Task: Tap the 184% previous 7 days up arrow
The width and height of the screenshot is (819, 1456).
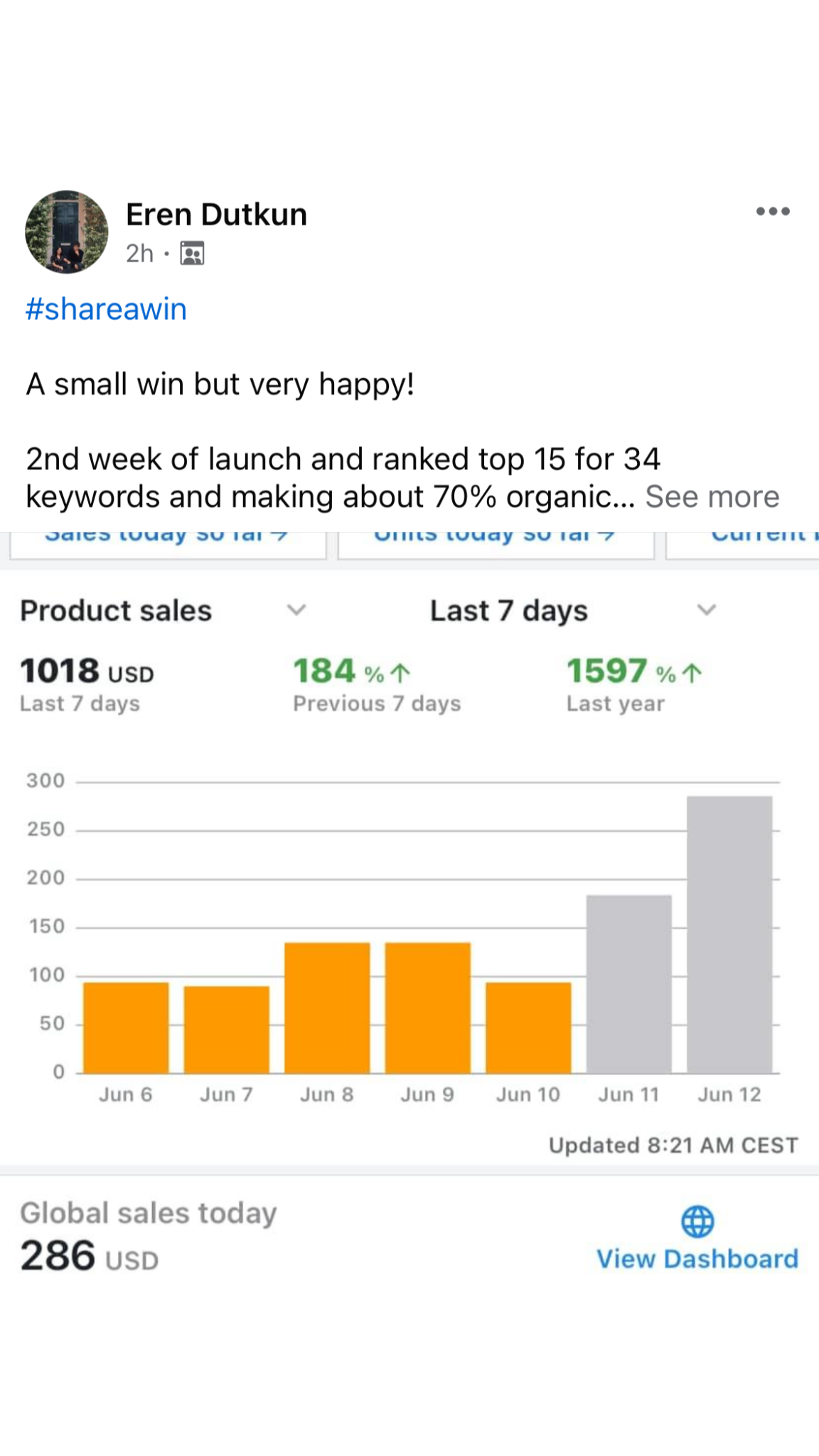Action: click(401, 673)
